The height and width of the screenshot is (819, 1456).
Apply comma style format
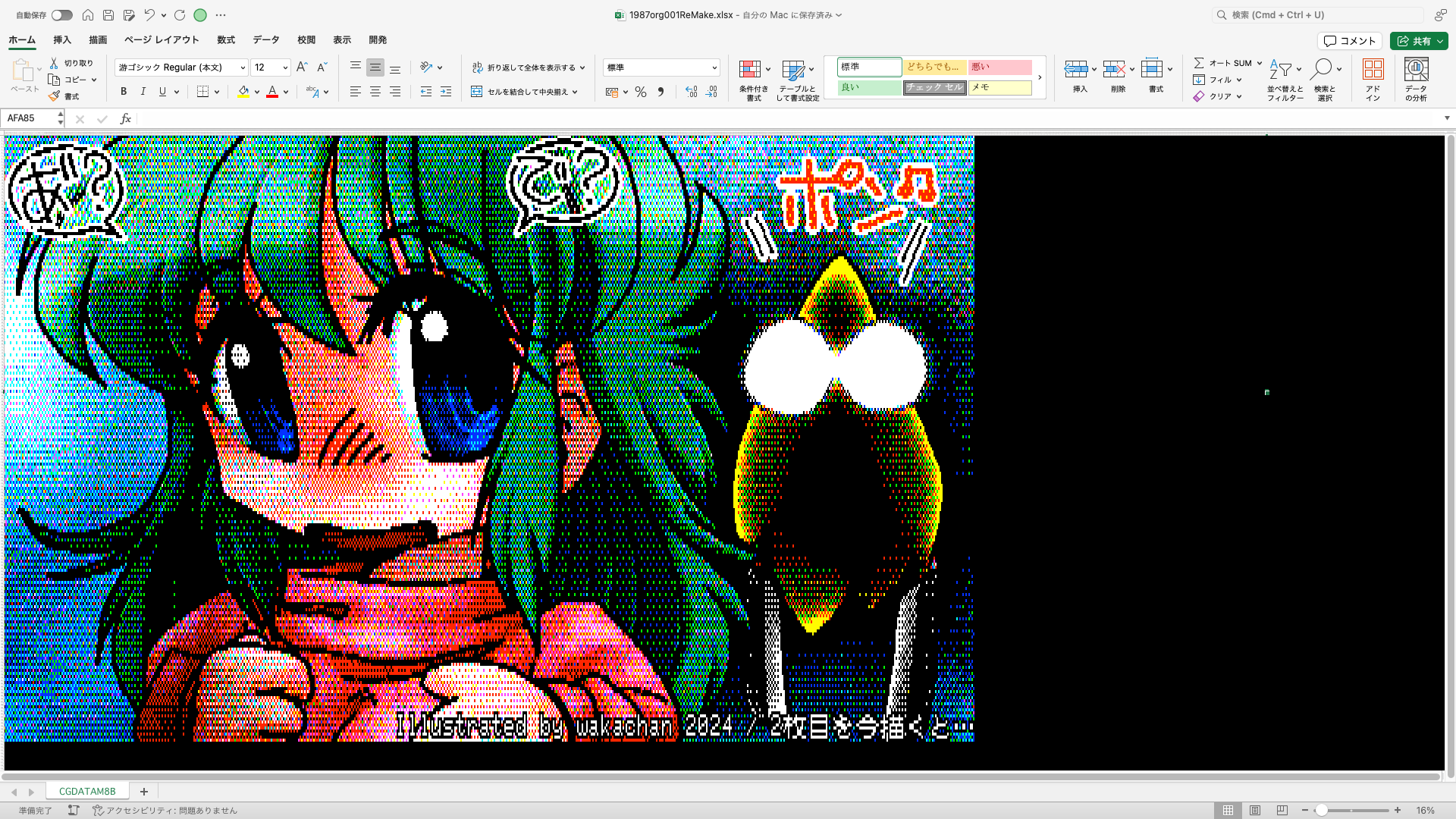(x=661, y=92)
